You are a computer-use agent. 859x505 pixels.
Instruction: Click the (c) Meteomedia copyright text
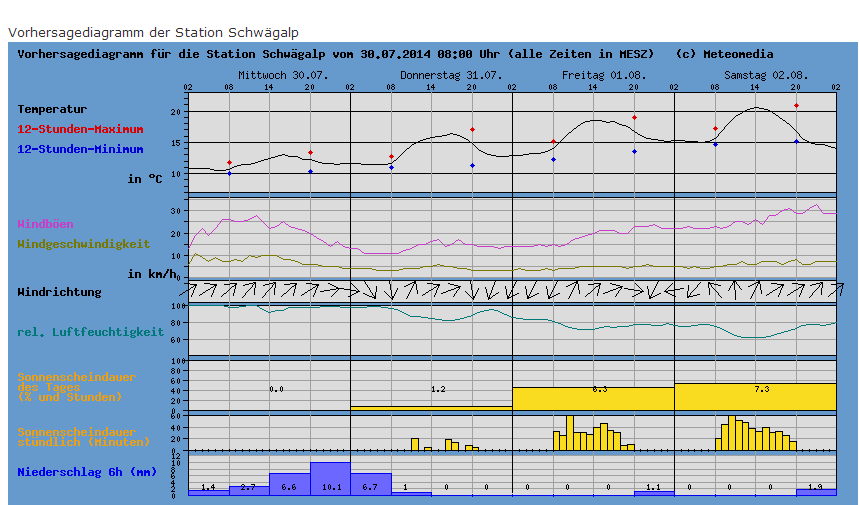click(x=724, y=54)
